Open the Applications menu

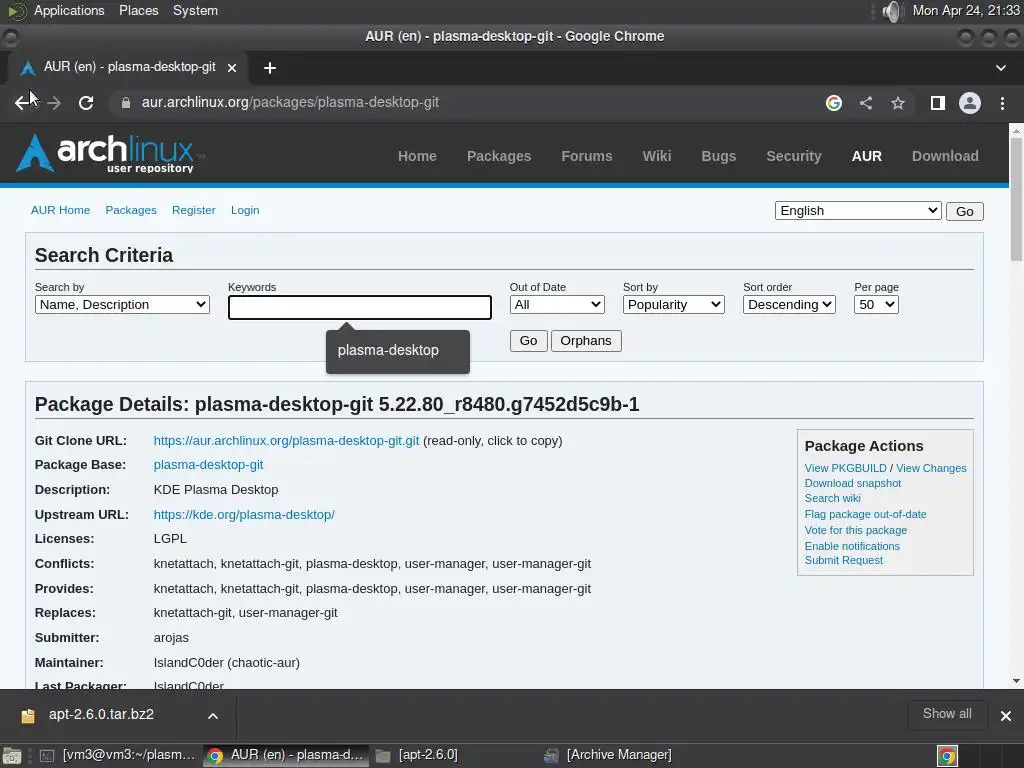[69, 10]
